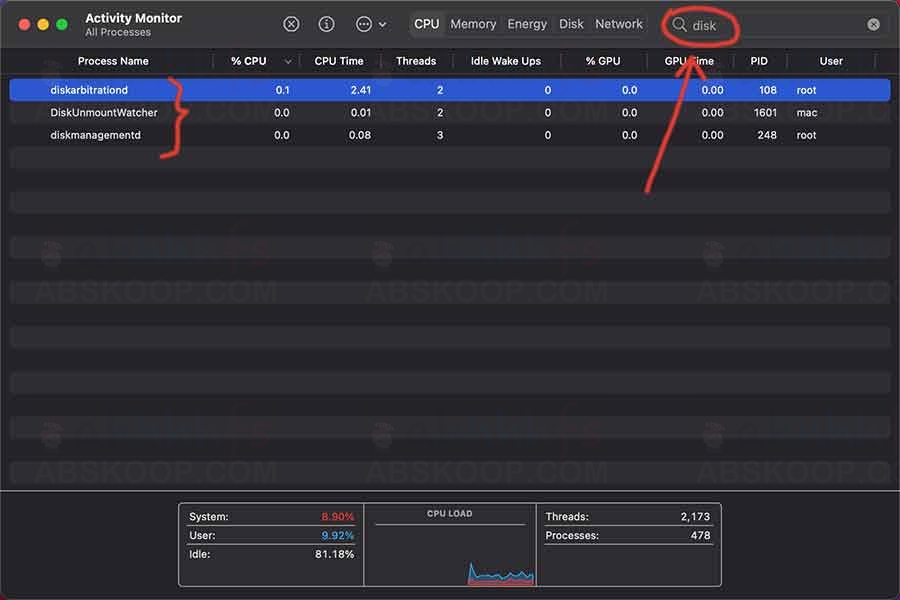The height and width of the screenshot is (600, 900).
Task: Sort processes by CPU Time column
Action: click(x=339, y=61)
